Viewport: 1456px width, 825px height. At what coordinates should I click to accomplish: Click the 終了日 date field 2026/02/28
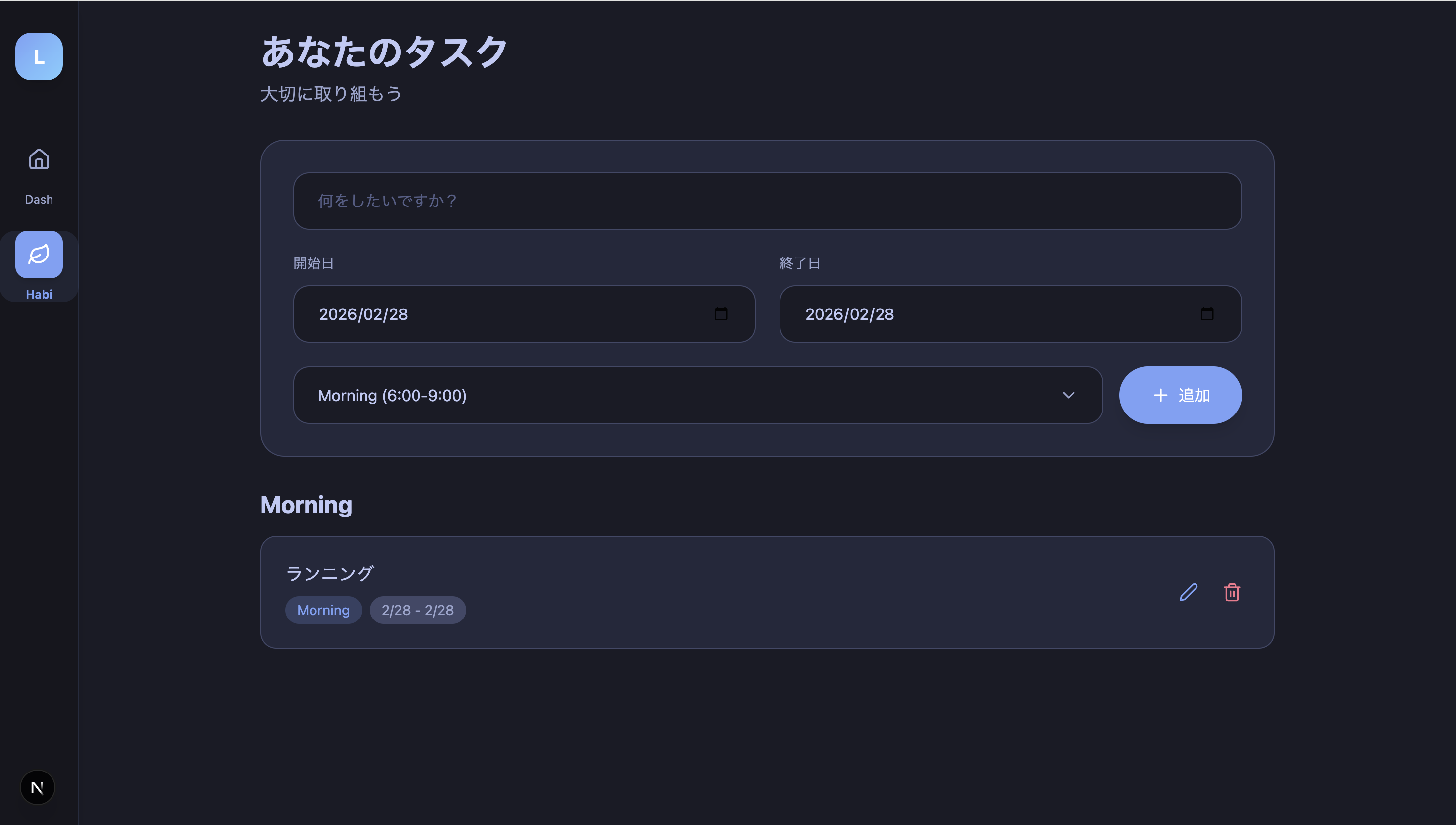(x=849, y=314)
